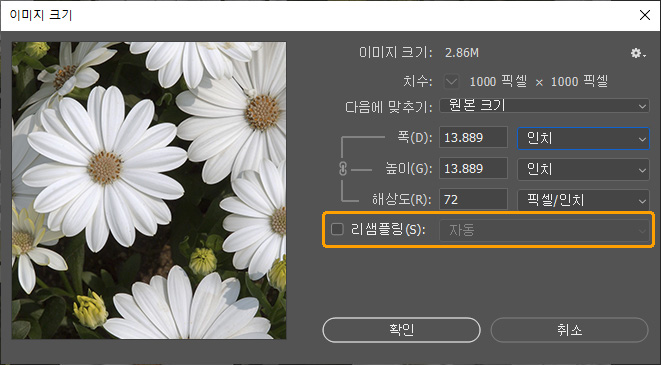Enable the 리샘플링(S) checkbox

[337, 229]
